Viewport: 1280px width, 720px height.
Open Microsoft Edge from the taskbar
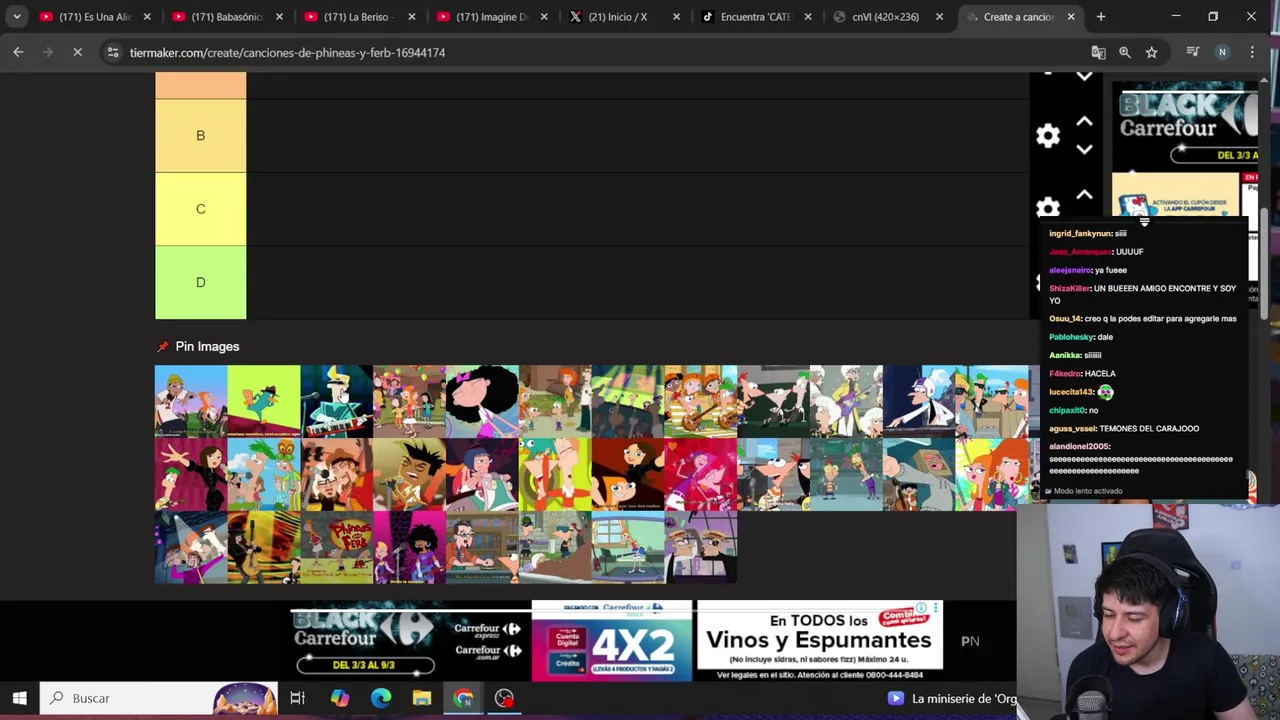(x=381, y=698)
